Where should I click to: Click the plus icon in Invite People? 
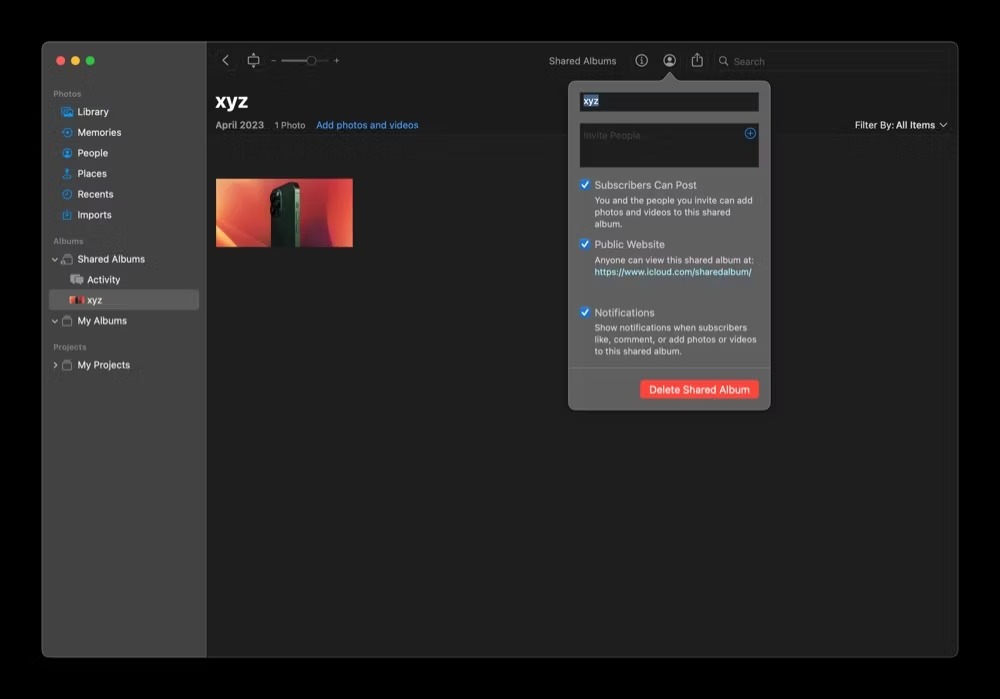(750, 133)
